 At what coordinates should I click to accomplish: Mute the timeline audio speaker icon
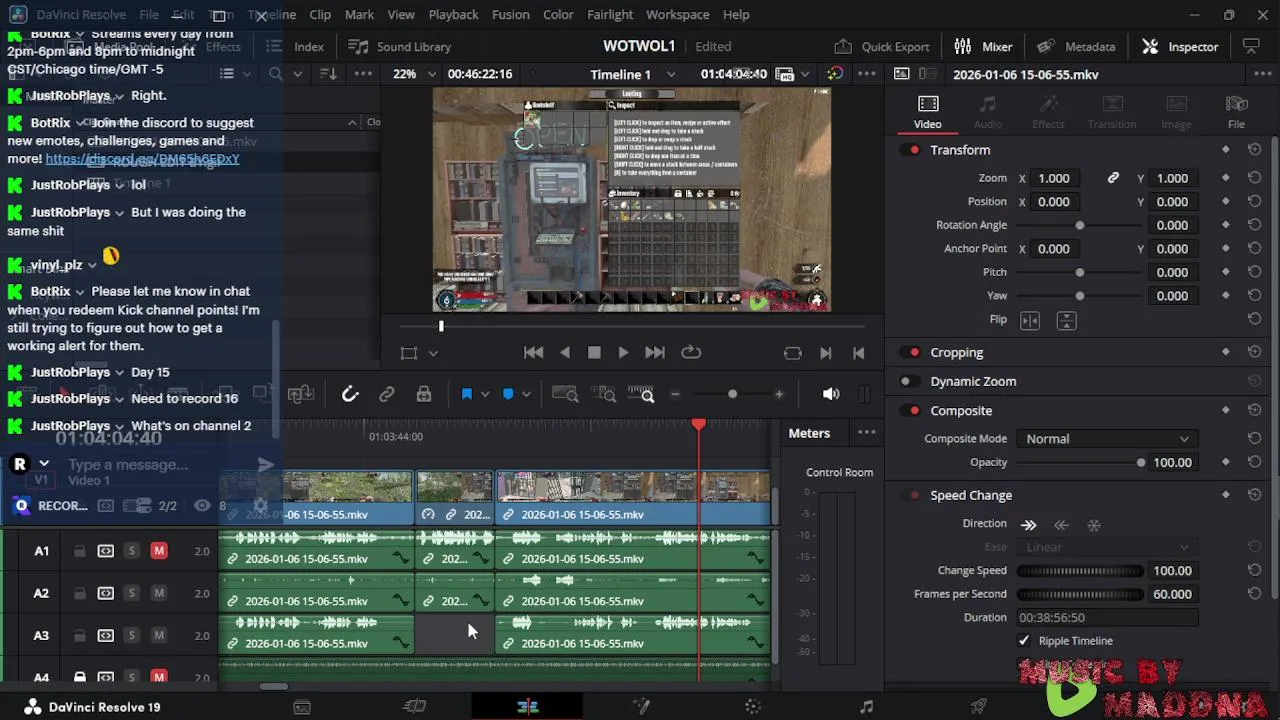pos(831,394)
